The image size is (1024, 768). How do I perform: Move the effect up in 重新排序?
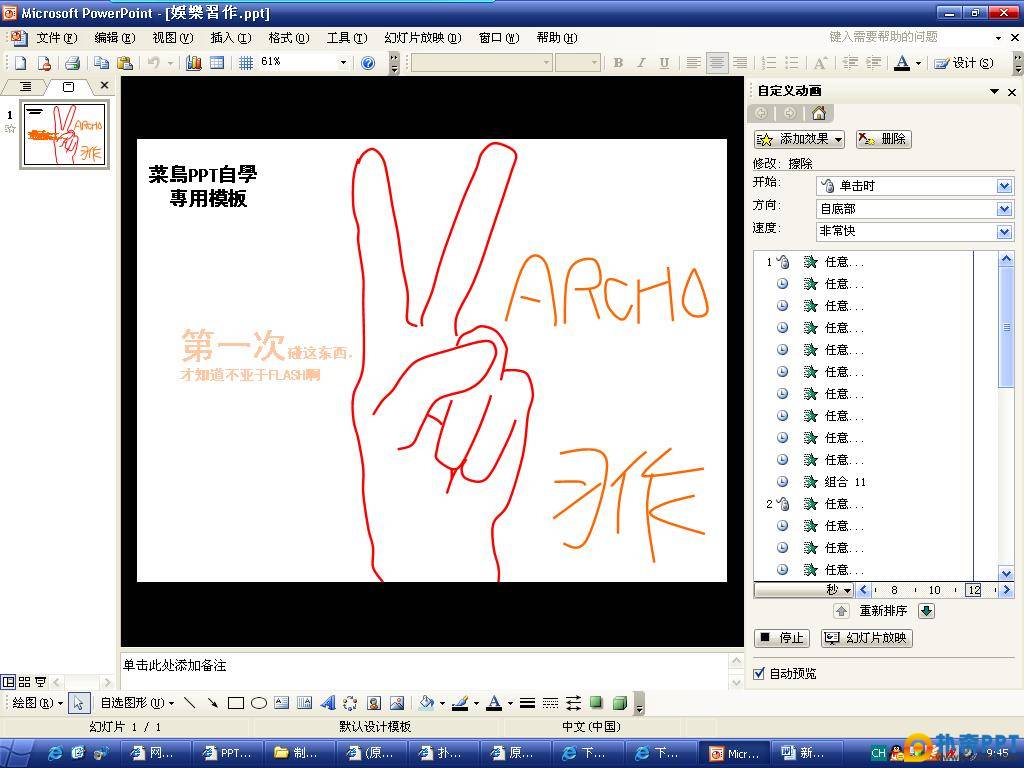click(841, 611)
